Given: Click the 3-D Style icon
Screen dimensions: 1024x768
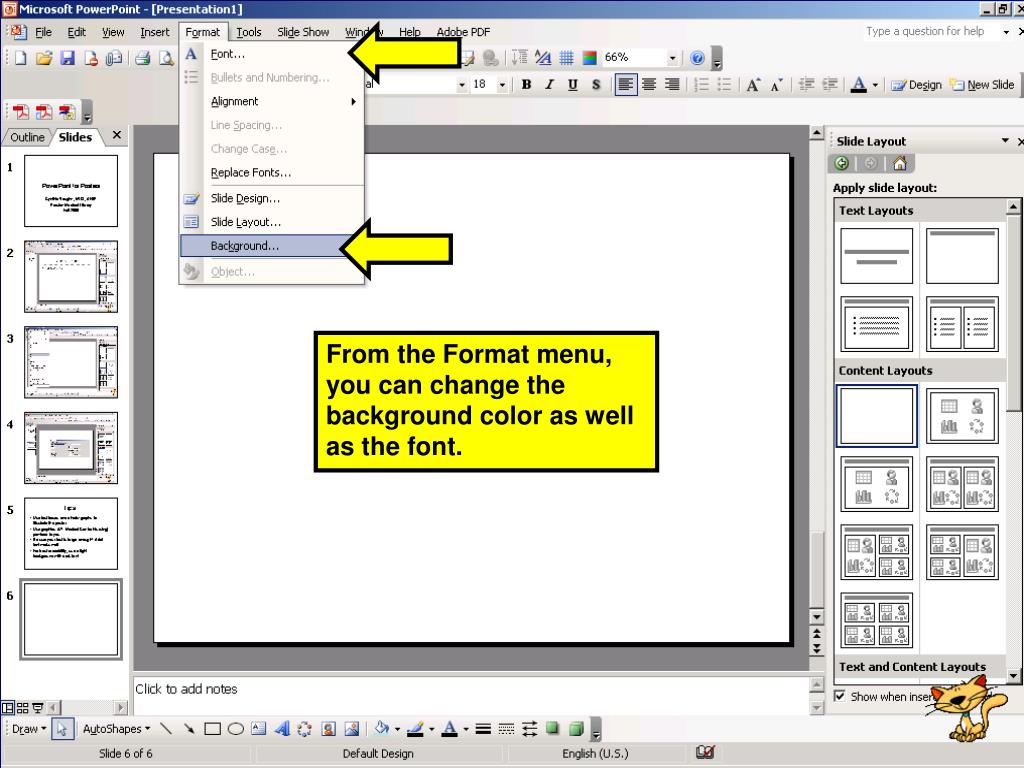Looking at the screenshot, I should coord(576,728).
